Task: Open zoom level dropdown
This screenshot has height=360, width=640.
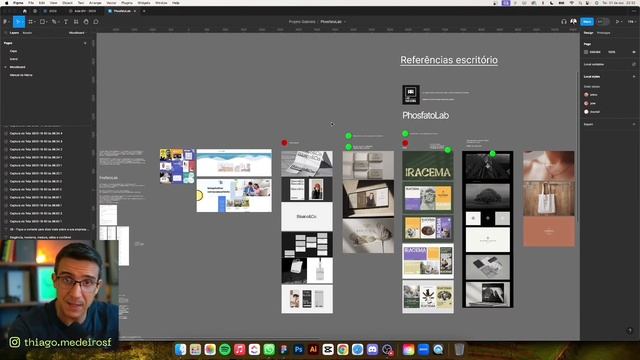Action: tap(631, 22)
